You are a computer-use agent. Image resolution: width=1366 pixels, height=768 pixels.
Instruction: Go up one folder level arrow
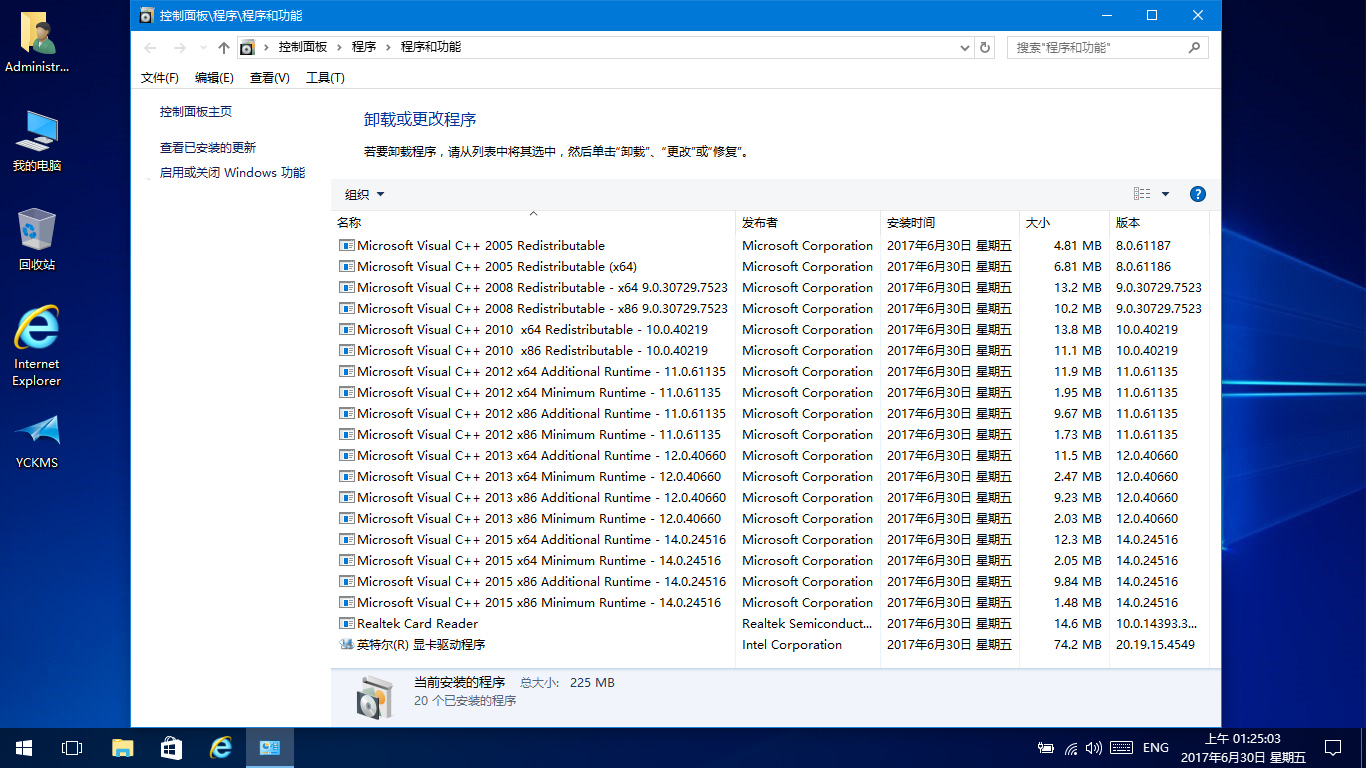[223, 48]
